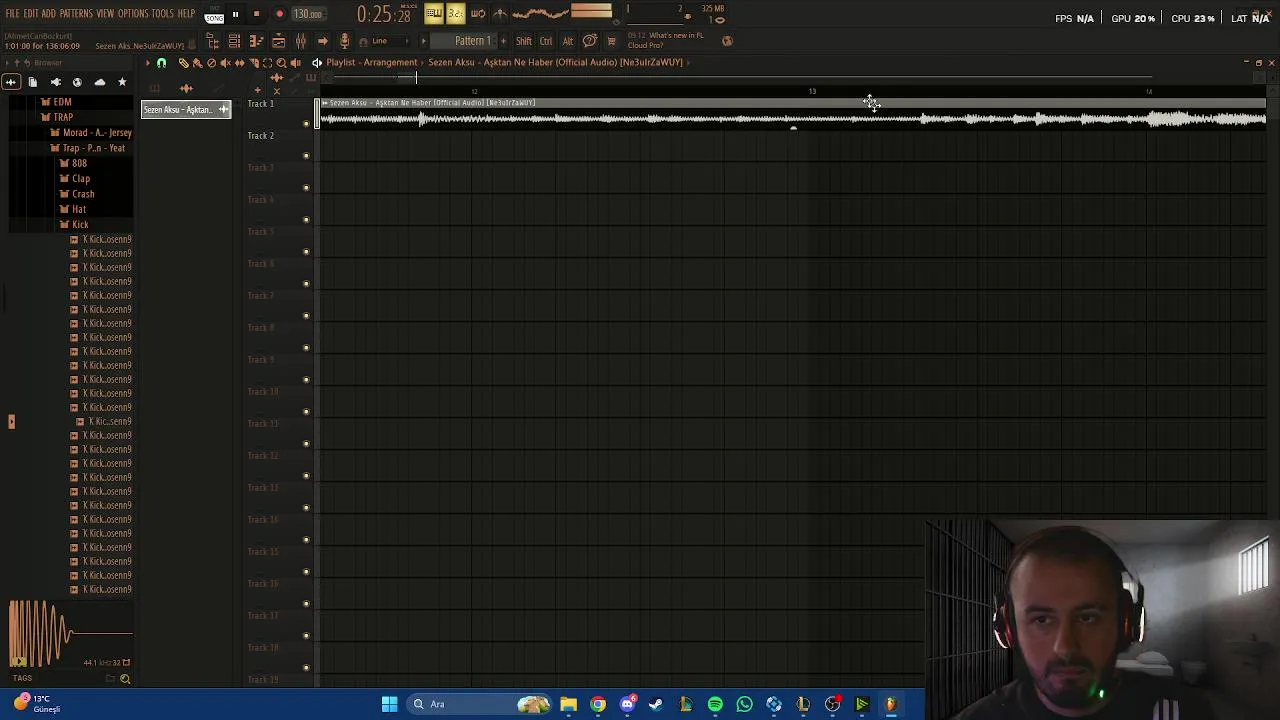Click the 0:25:28 time display
Viewport: 1280px width, 720px height.
click(384, 15)
